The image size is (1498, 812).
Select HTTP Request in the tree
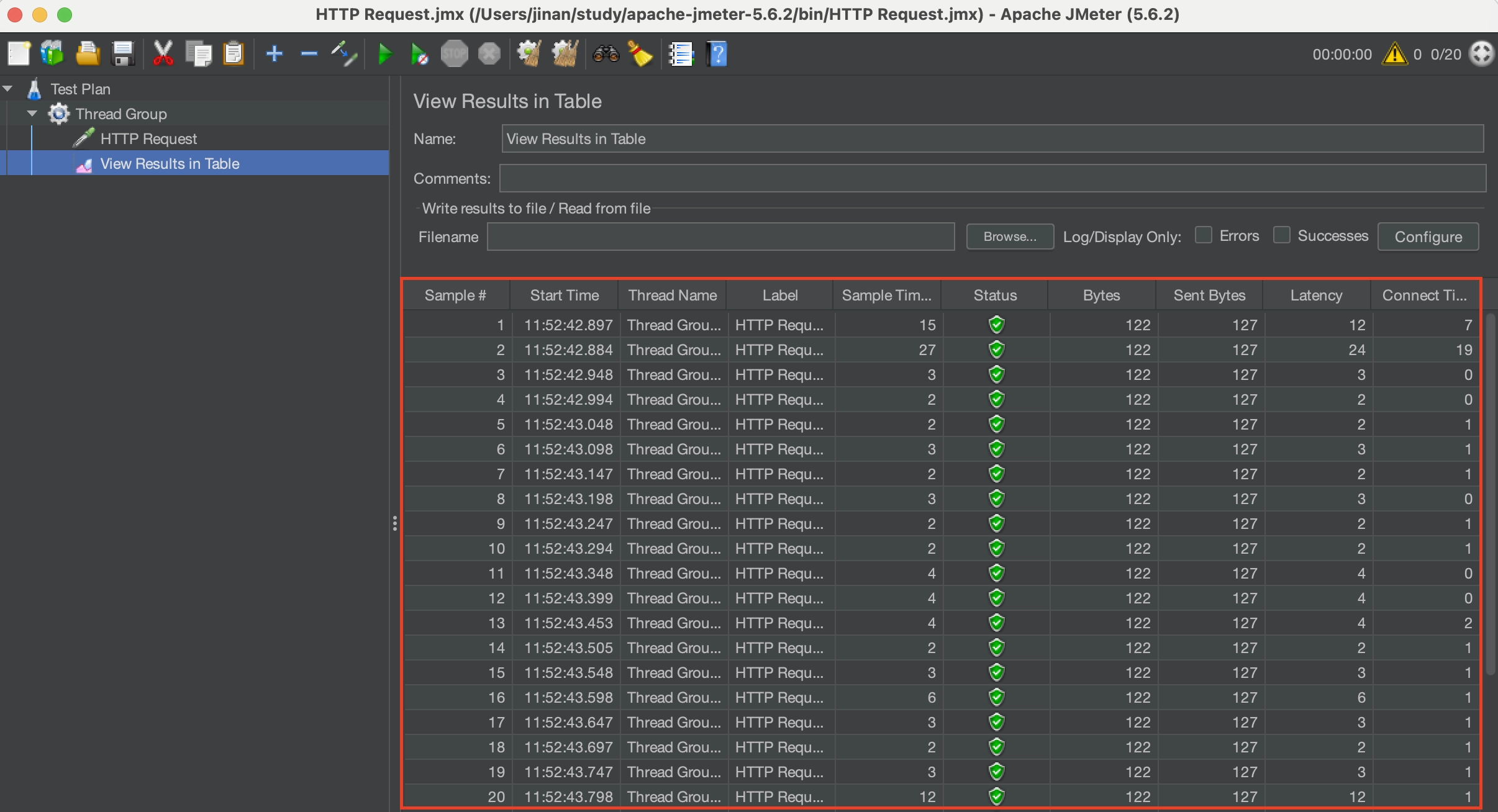[148, 138]
